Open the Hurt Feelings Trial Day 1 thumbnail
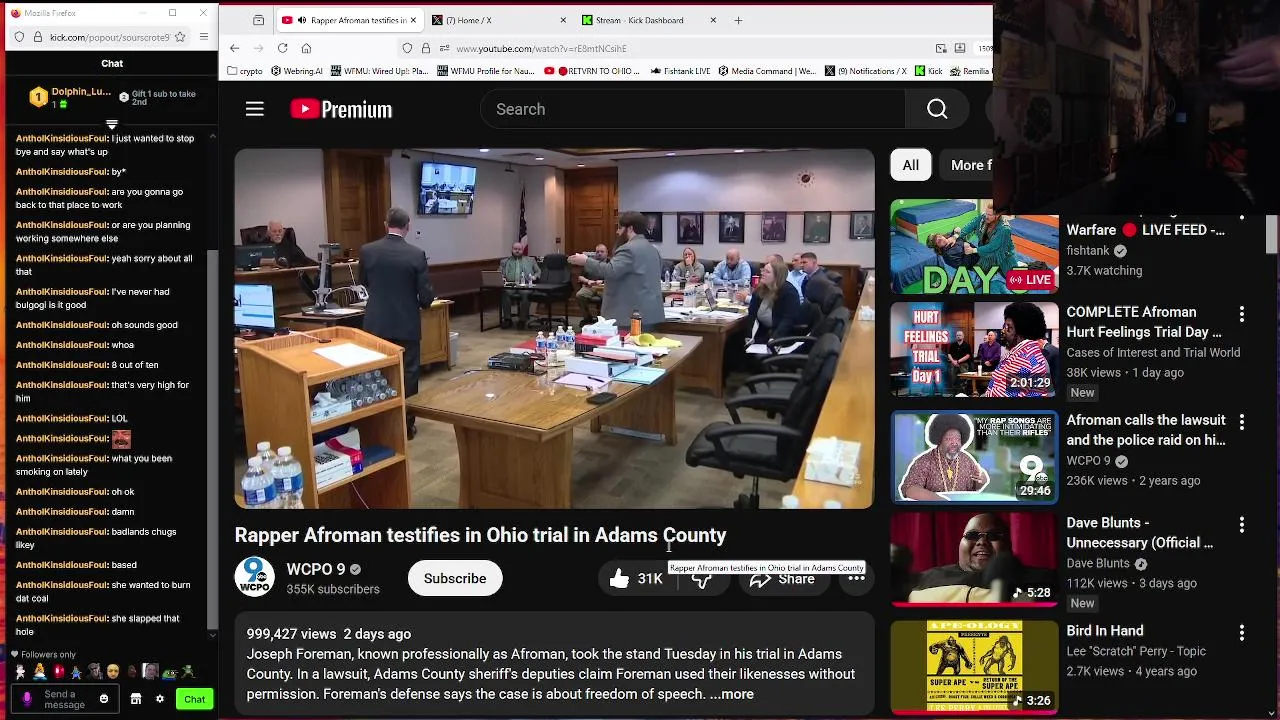The image size is (1280, 720). [974, 349]
